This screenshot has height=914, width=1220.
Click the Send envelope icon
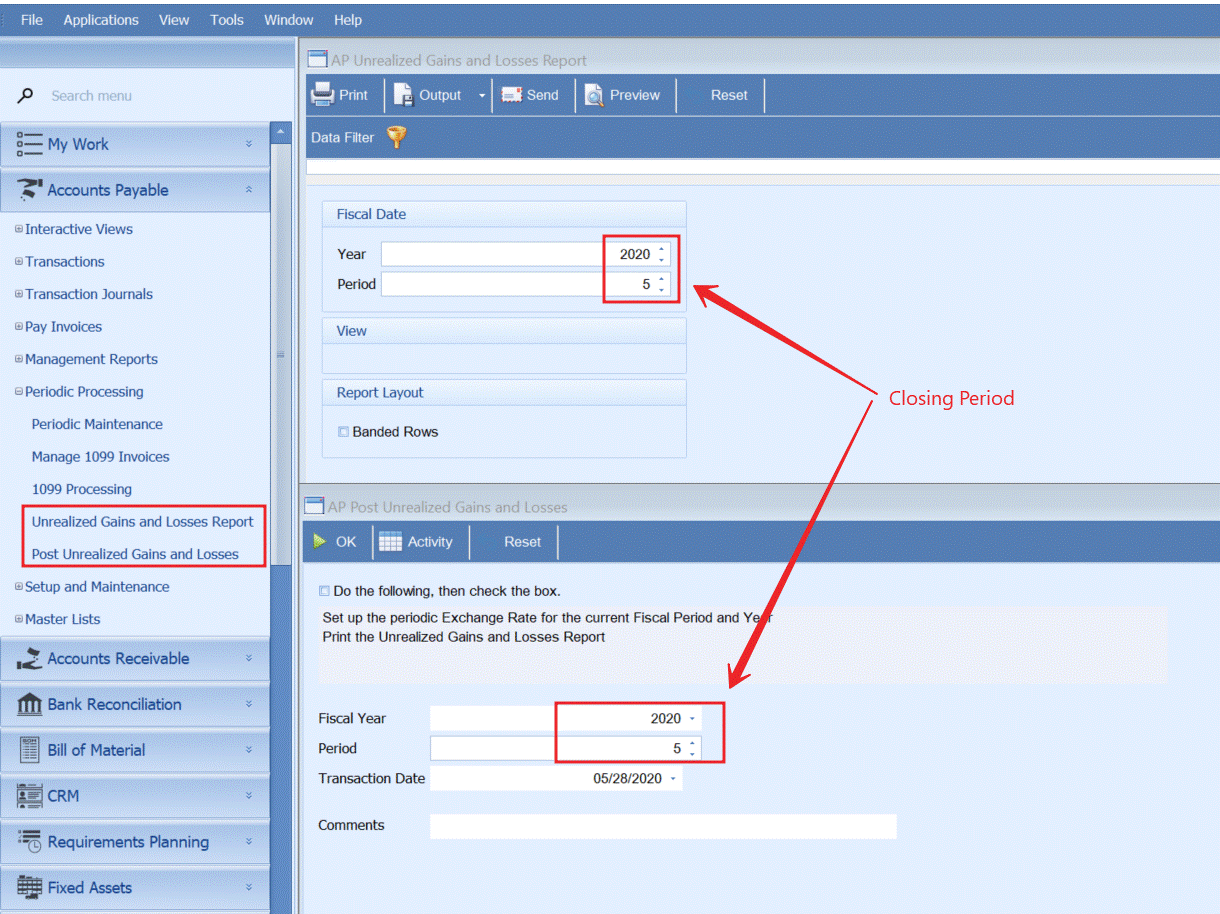pos(512,95)
